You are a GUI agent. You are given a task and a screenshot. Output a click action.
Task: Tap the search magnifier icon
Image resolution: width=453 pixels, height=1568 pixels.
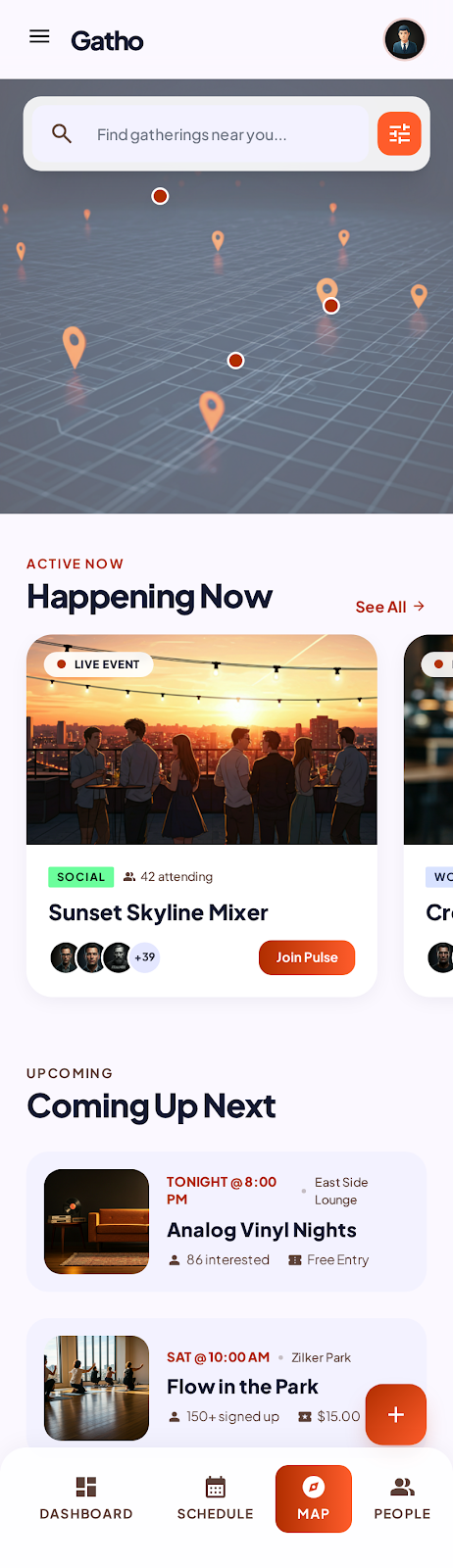click(62, 134)
